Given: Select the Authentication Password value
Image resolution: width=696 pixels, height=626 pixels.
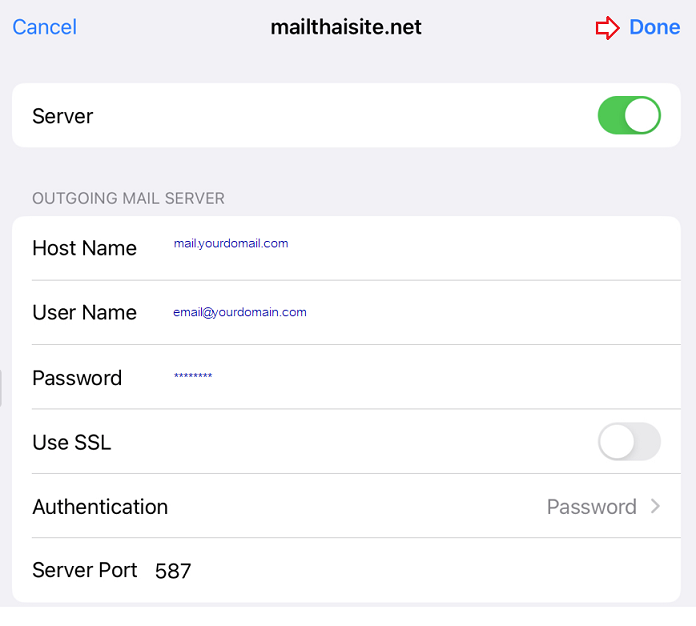Looking at the screenshot, I should pyautogui.click(x=591, y=507).
